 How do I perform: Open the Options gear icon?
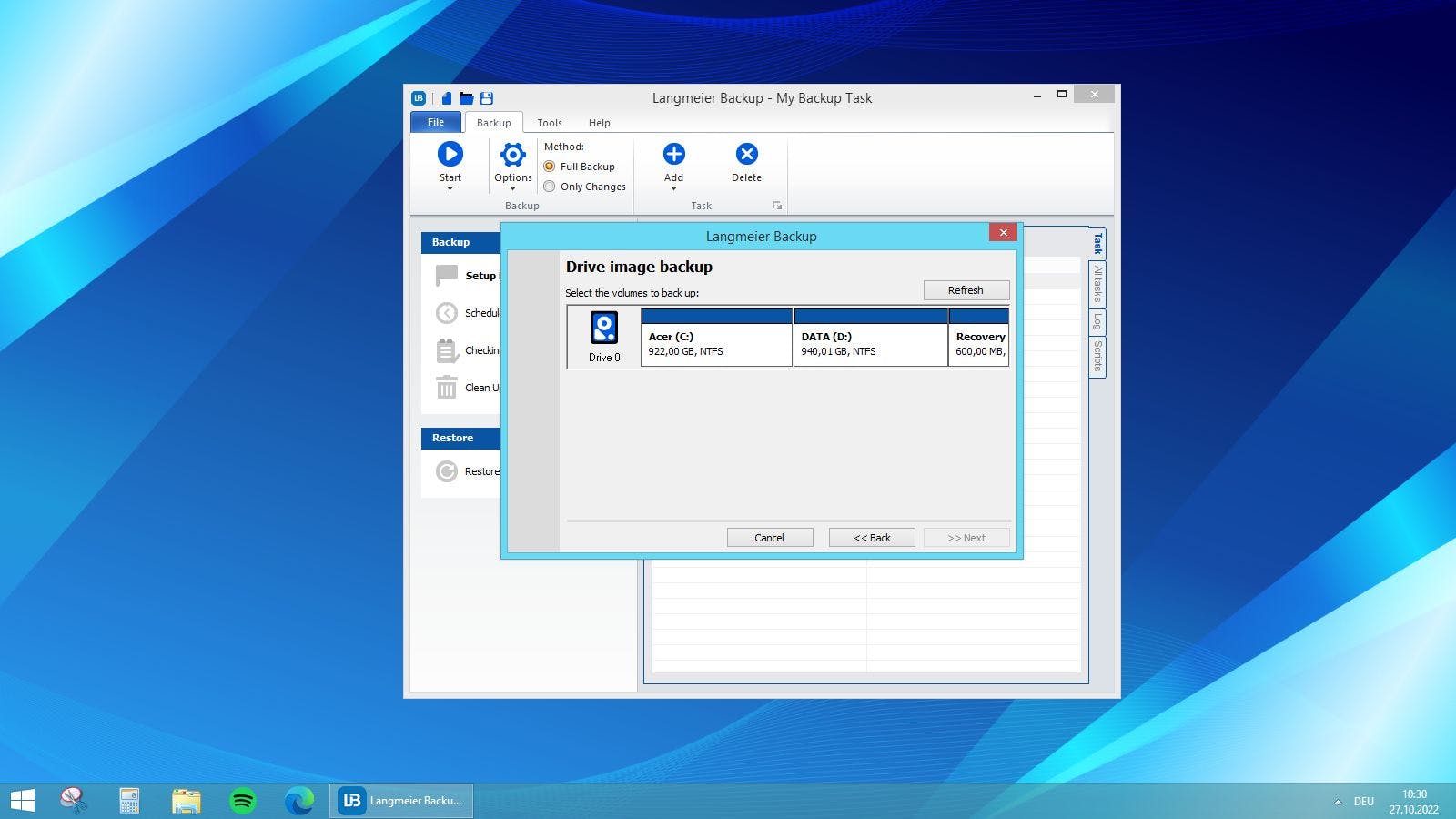(513, 154)
